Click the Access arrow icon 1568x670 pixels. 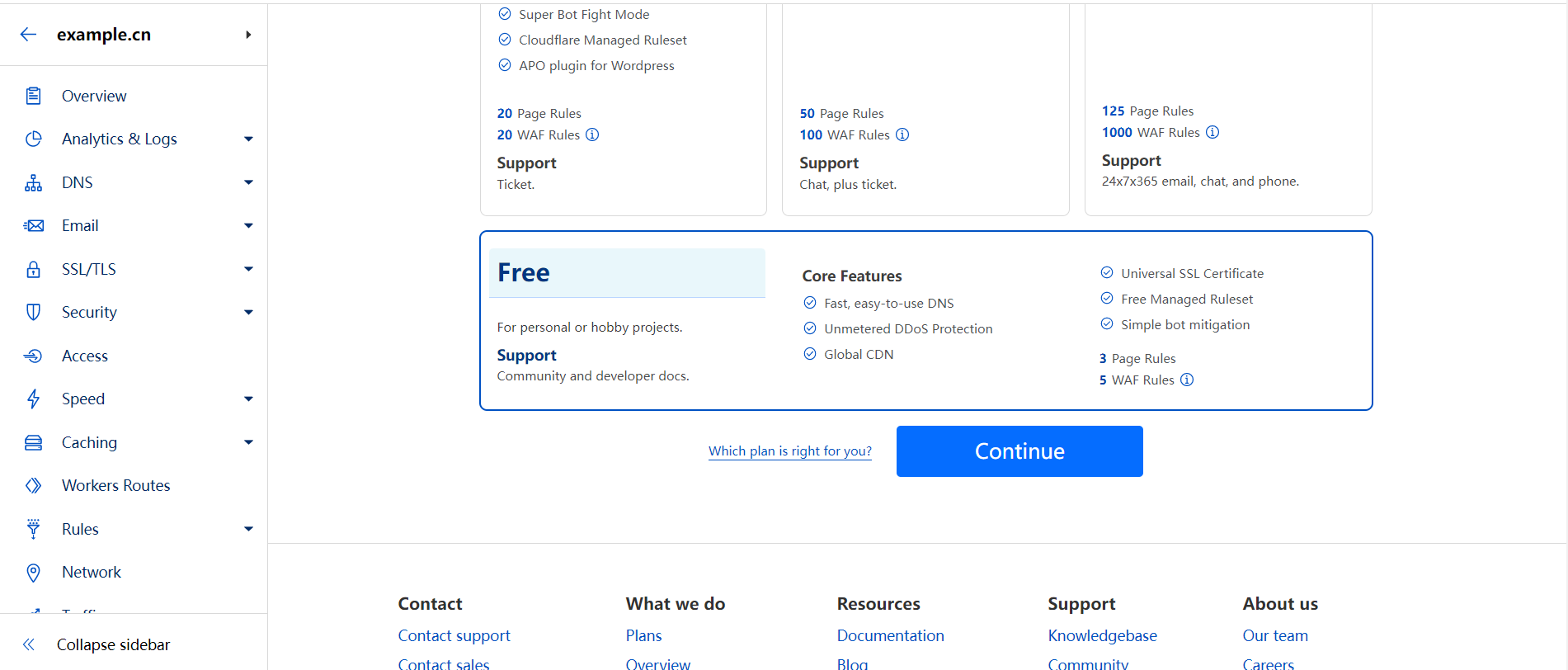pyautogui.click(x=33, y=356)
